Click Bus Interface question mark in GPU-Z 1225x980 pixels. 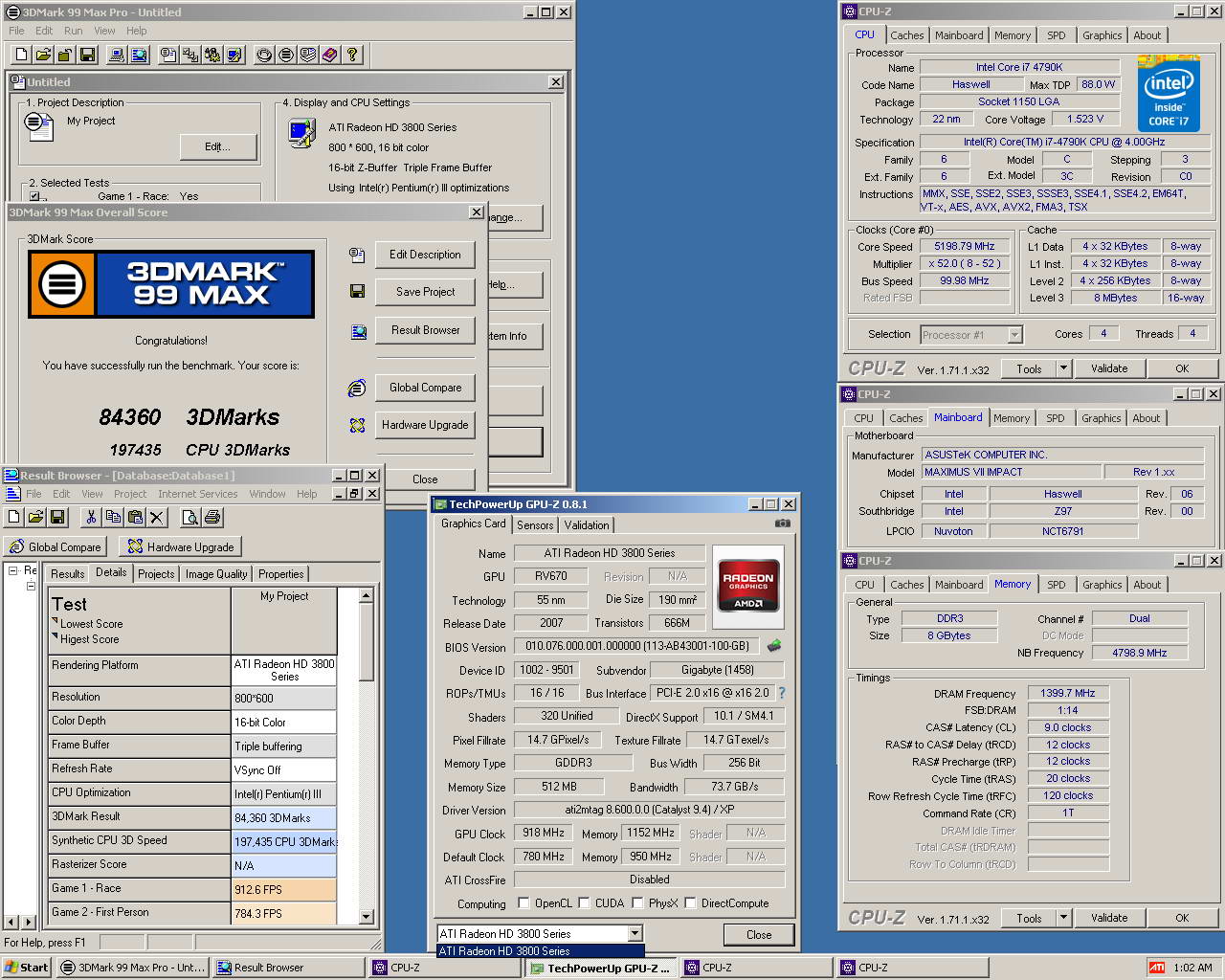[x=781, y=693]
